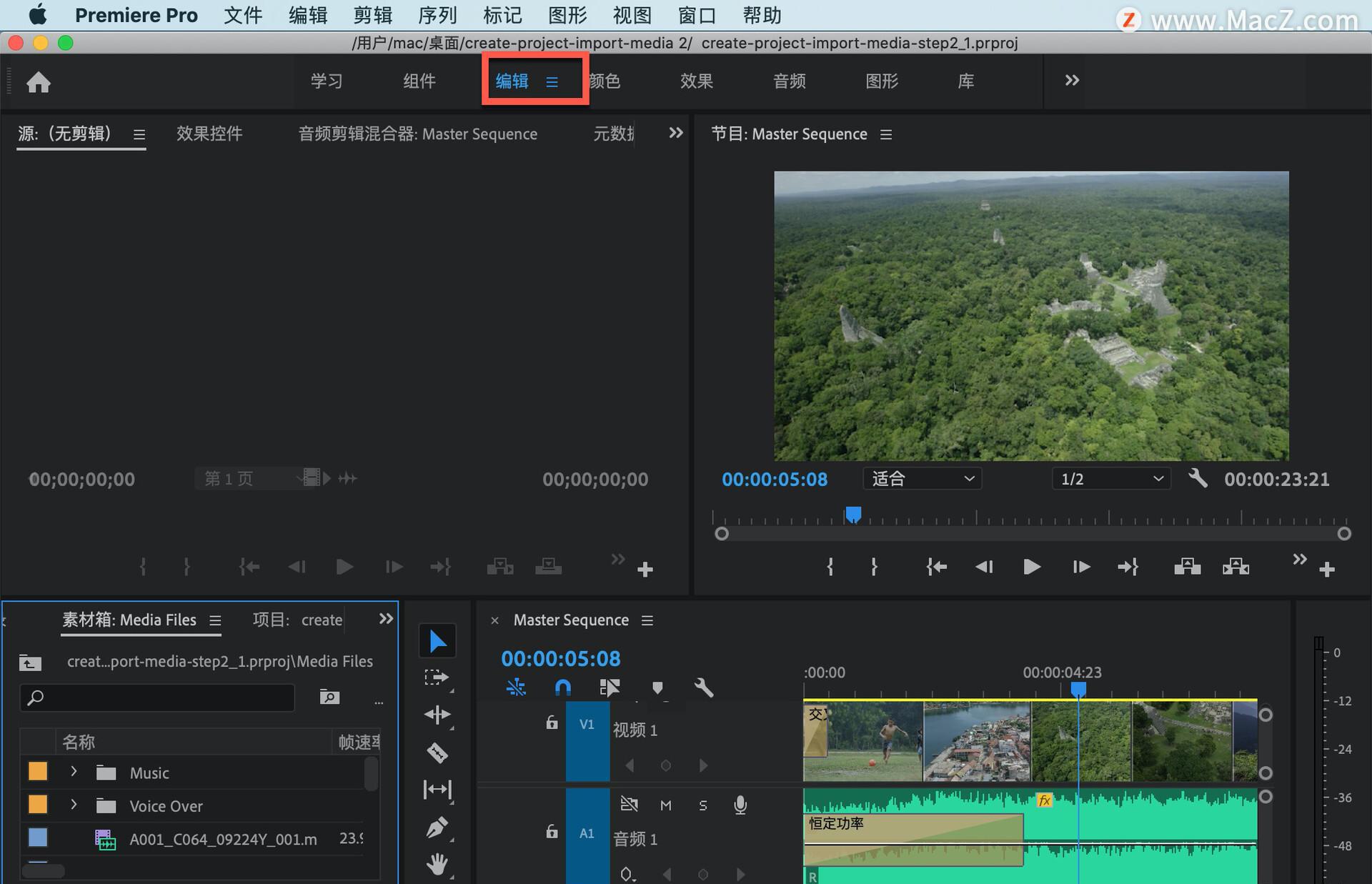Switch to the 音频 workspace
Screen dimensions: 1372x884
click(x=790, y=81)
